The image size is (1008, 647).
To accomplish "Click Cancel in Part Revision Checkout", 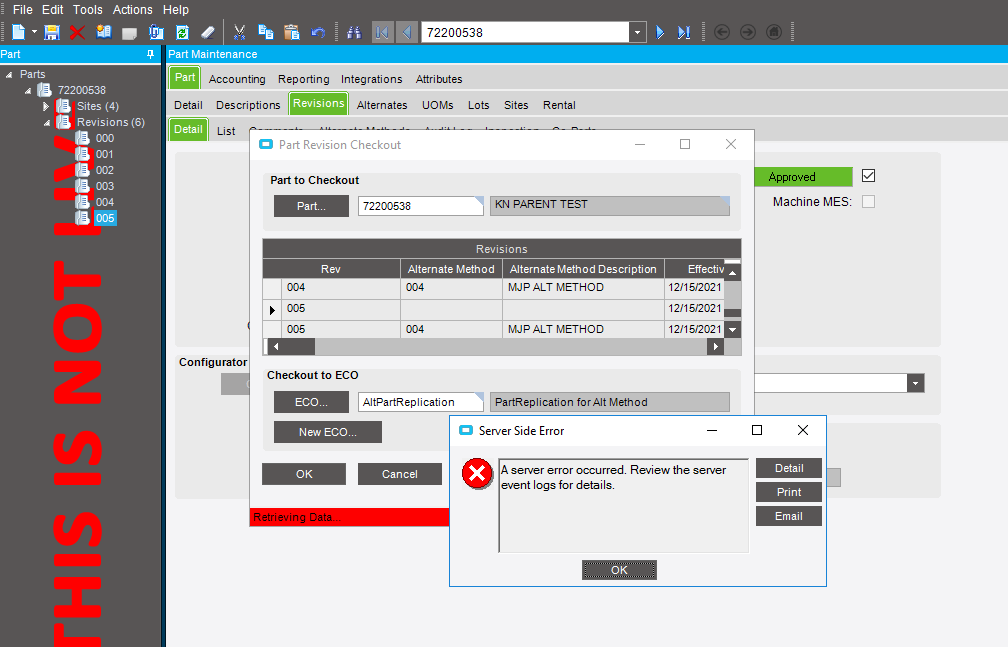I will tap(400, 474).
